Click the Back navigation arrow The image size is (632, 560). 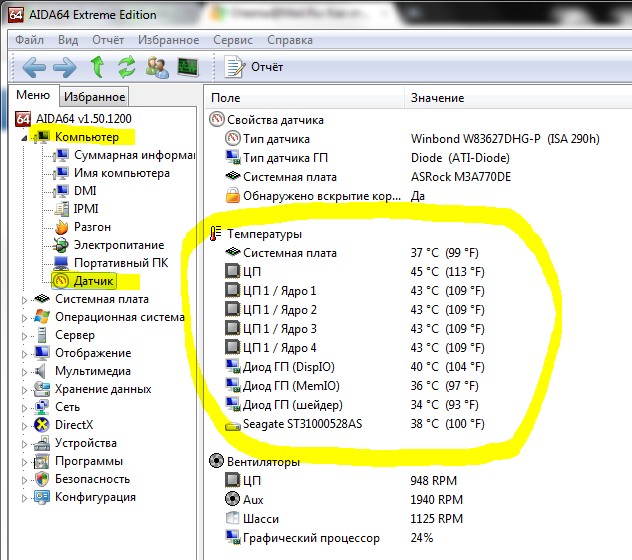coord(34,68)
